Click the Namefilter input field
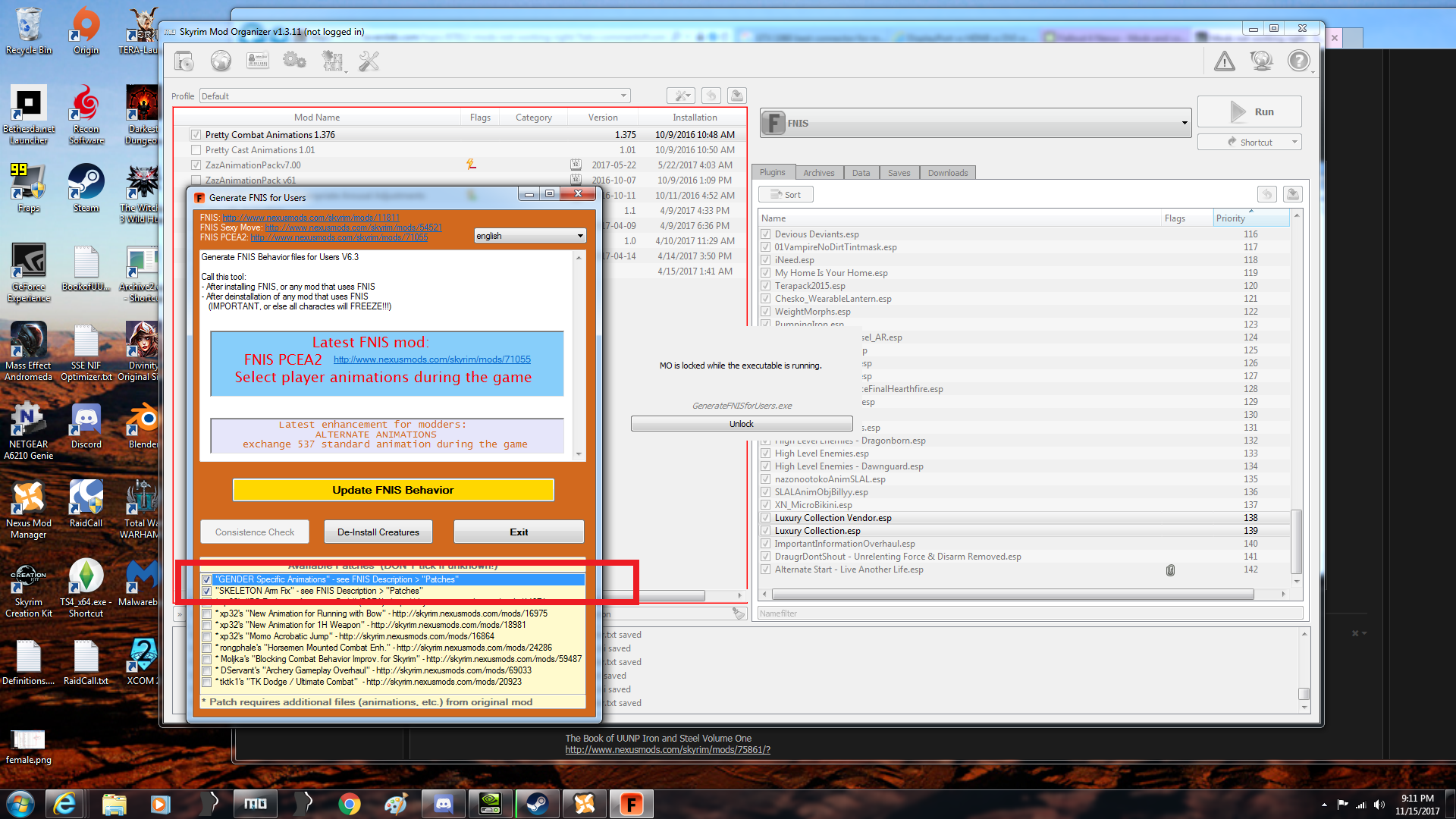This screenshot has width=1456, height=819. (1030, 613)
